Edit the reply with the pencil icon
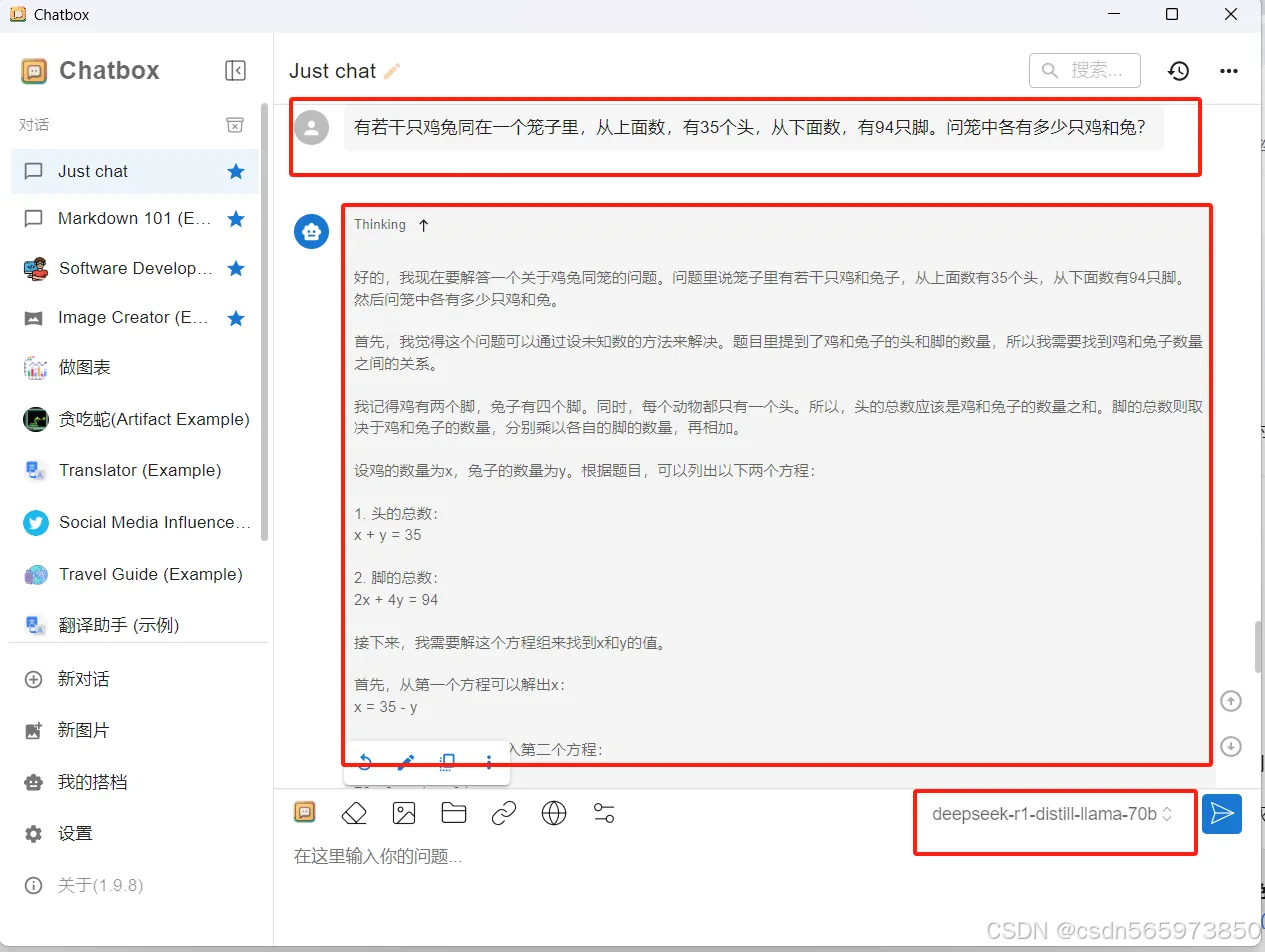Screen dimensions: 1265x952 coord(405,762)
